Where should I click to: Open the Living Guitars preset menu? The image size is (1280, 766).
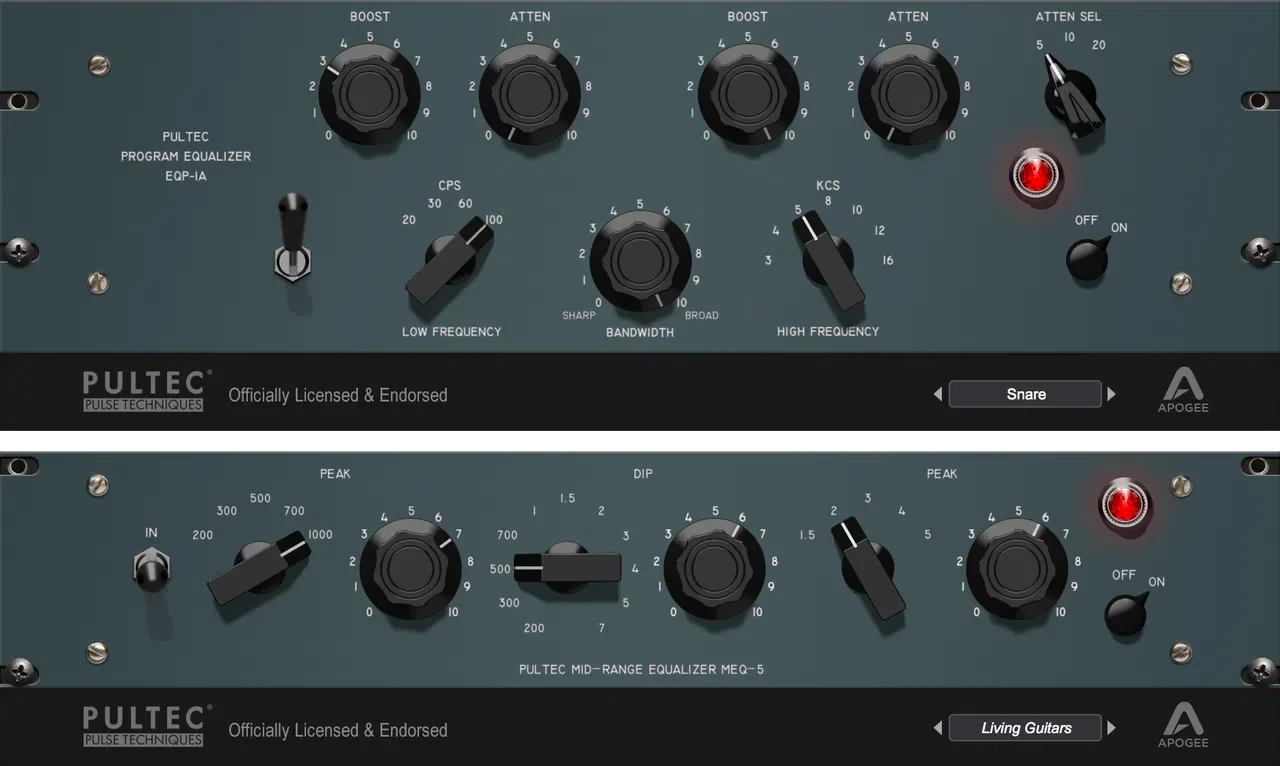point(1025,728)
